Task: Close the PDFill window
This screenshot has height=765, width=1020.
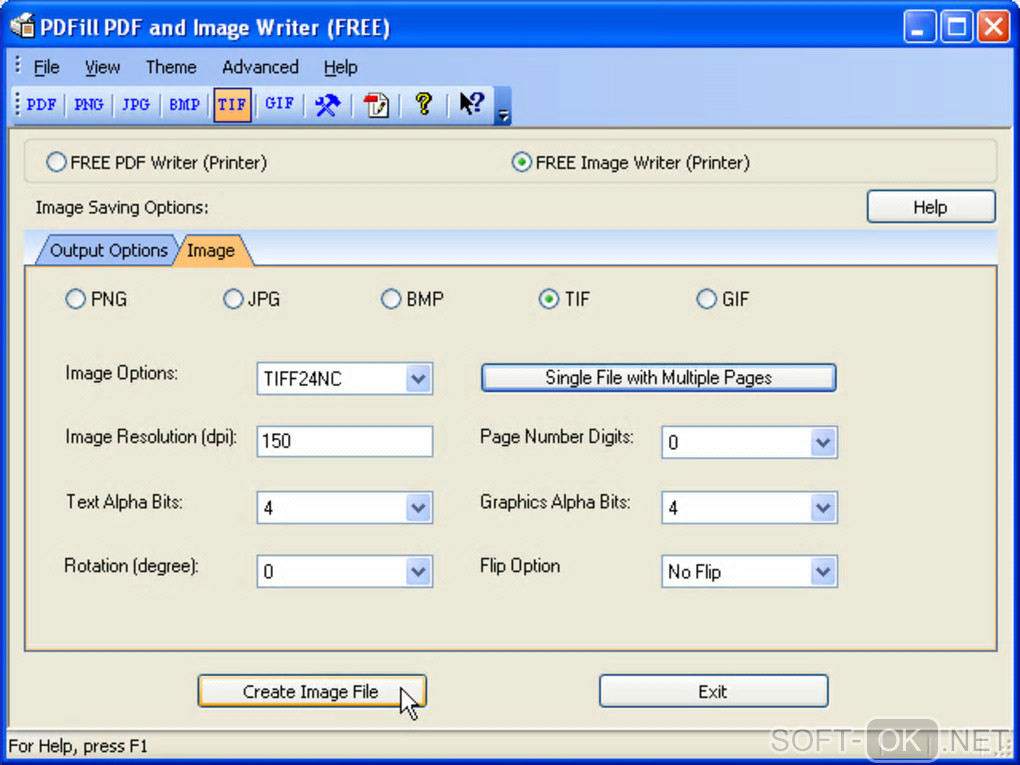Action: (993, 27)
